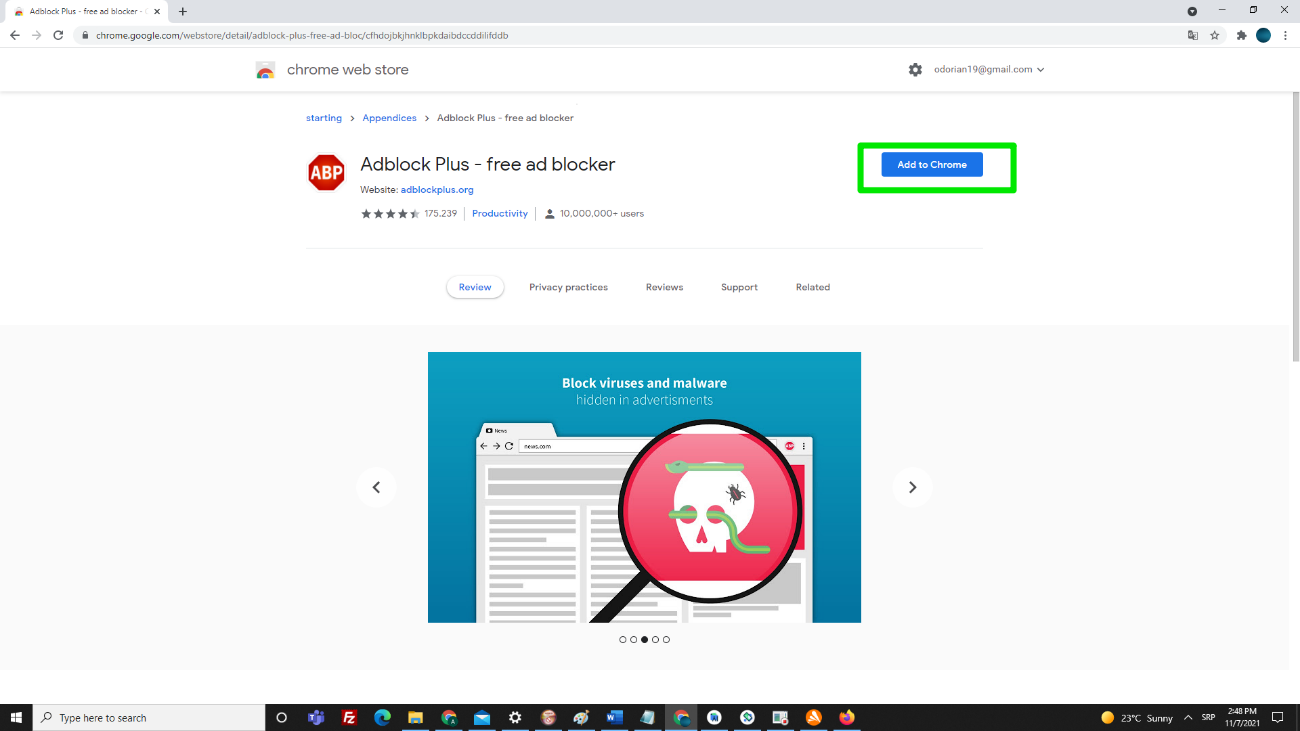Show the next screenshot in the carousel
Viewport: 1300px width, 731px height.
coord(912,487)
